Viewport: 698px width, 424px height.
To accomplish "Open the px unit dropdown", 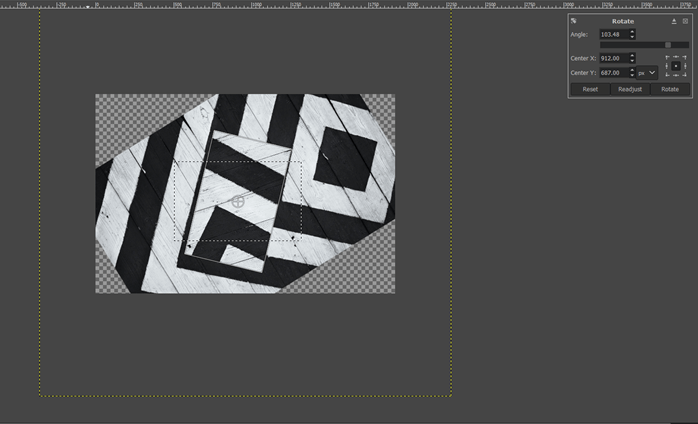I will coord(647,73).
